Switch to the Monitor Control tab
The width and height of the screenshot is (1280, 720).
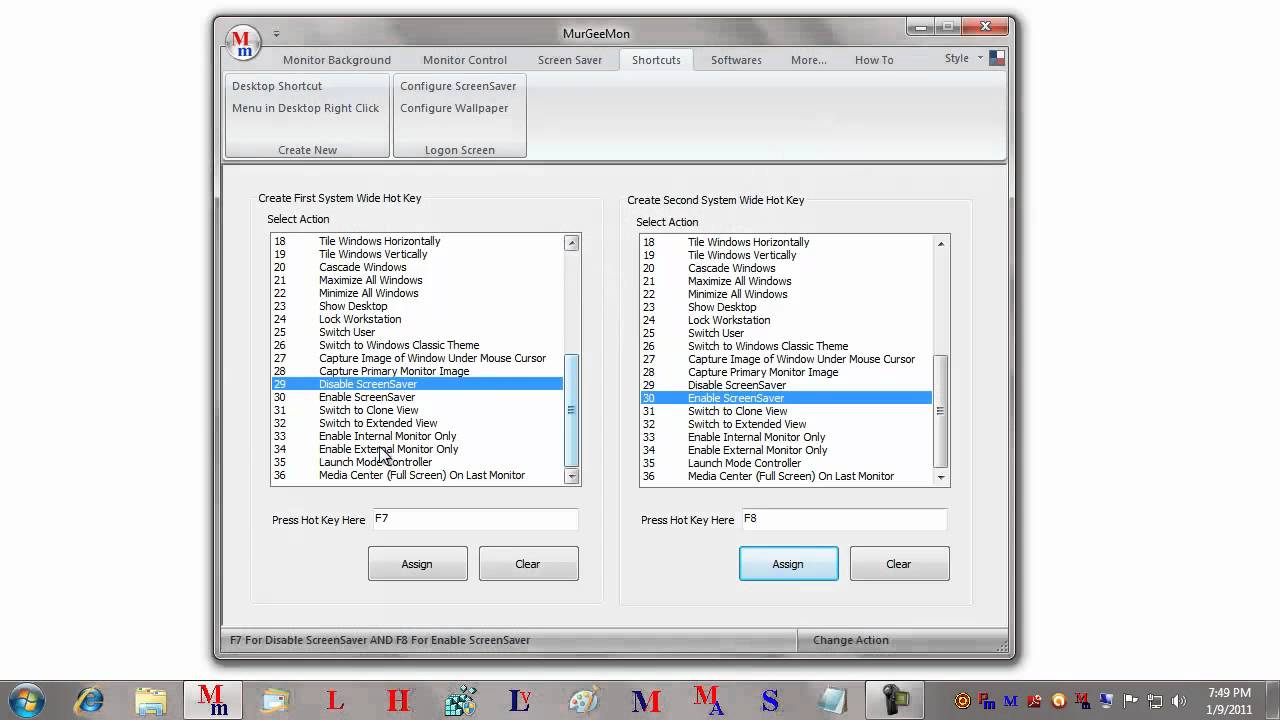pyautogui.click(x=465, y=60)
